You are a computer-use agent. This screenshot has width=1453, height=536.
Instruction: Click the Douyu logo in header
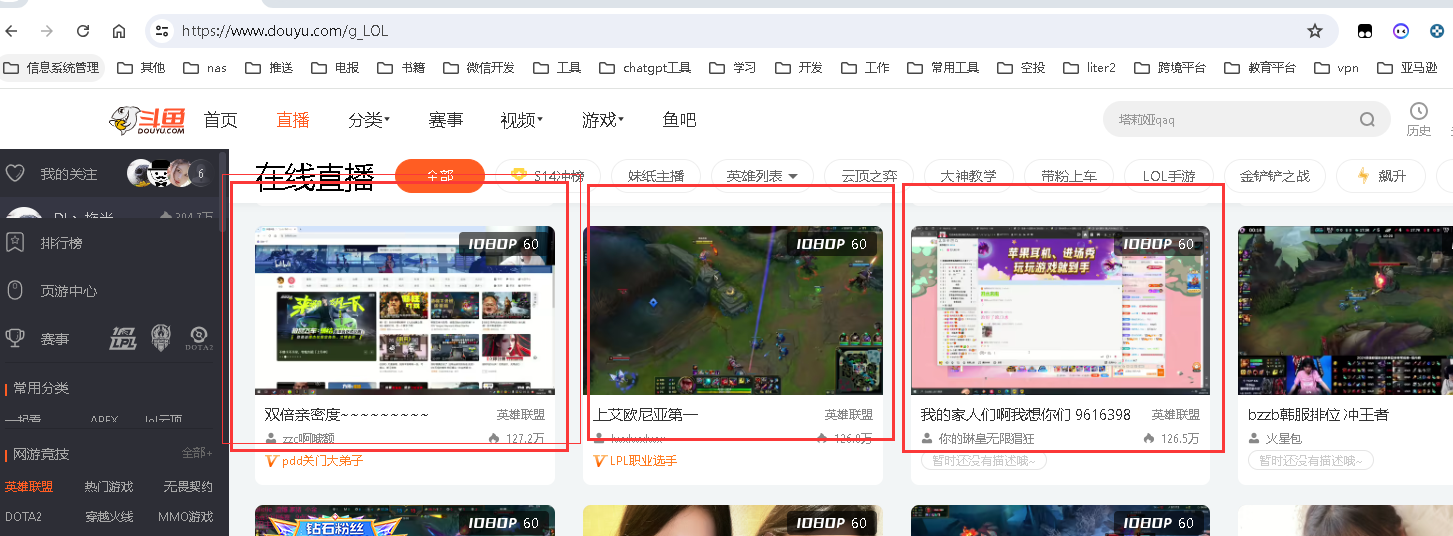(147, 120)
